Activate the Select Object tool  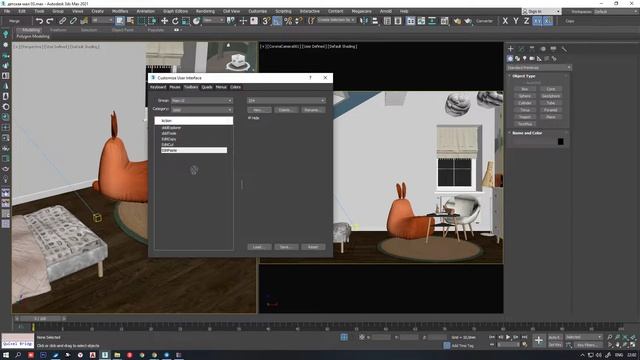120,21
